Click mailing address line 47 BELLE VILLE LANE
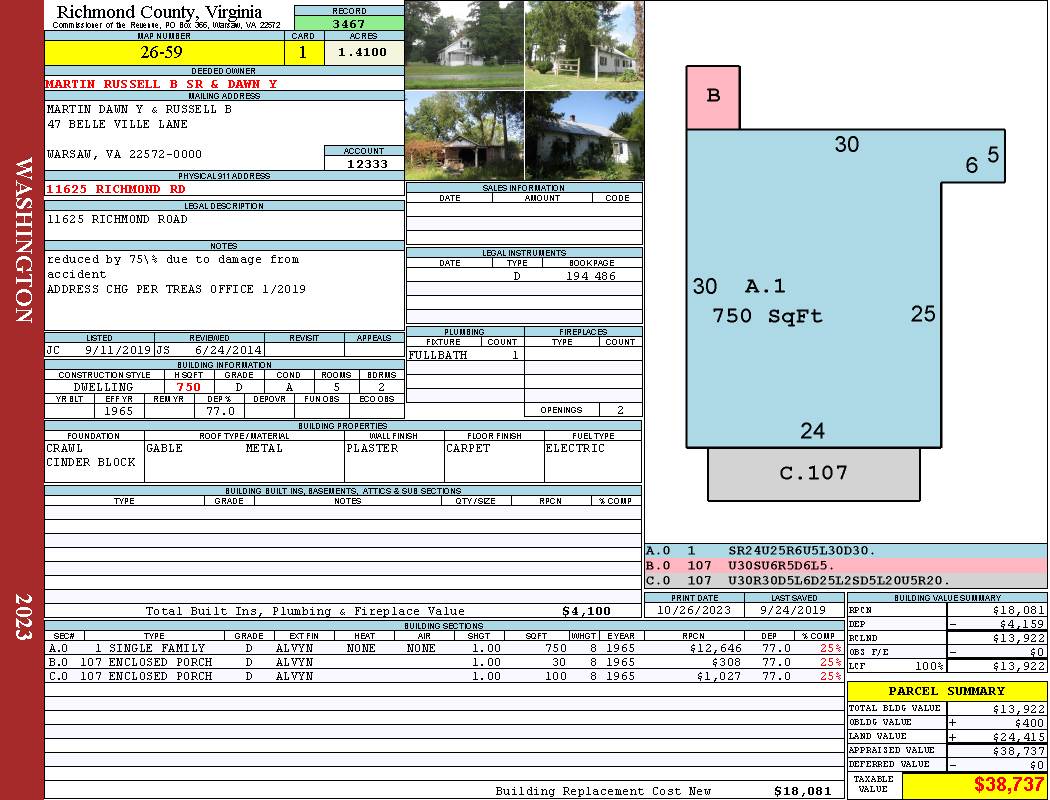Screen dimensions: 1050x800 [117, 124]
